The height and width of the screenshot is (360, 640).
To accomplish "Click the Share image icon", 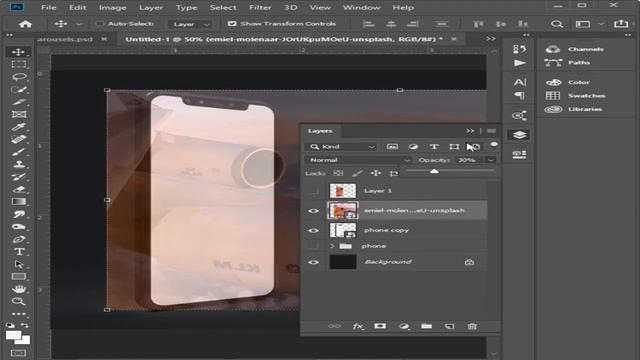I will (621, 24).
